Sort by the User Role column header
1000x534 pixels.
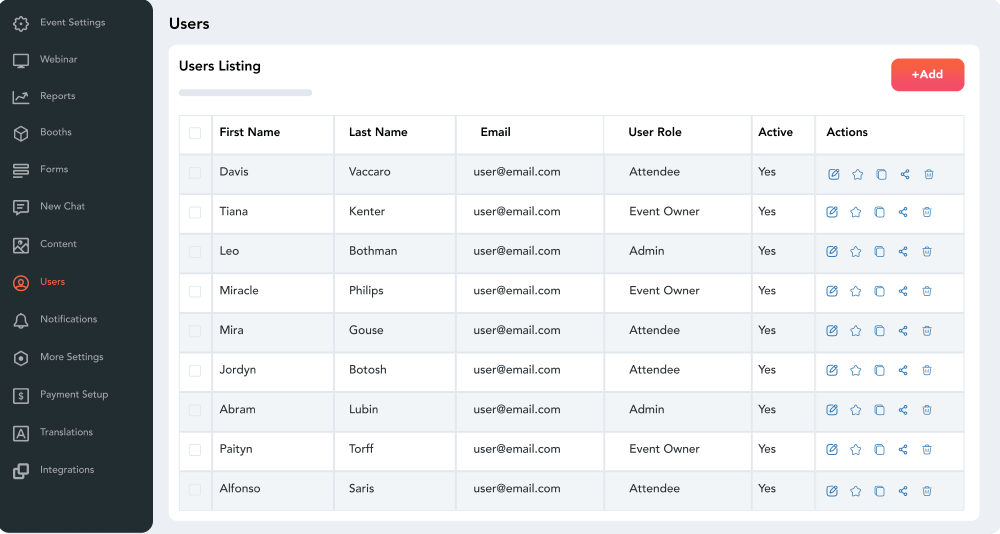click(655, 132)
